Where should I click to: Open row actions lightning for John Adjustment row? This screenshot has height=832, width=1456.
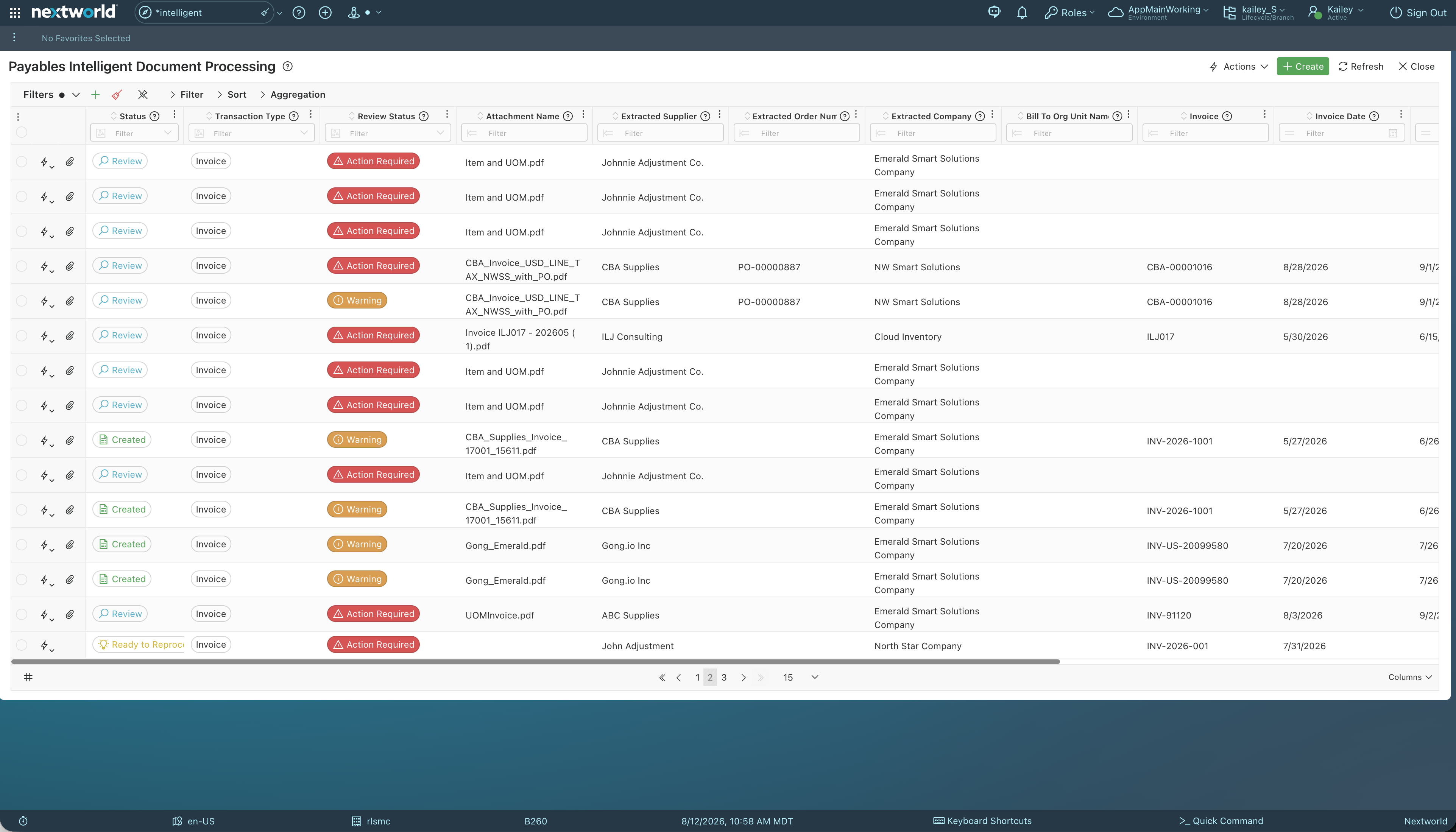tap(46, 646)
